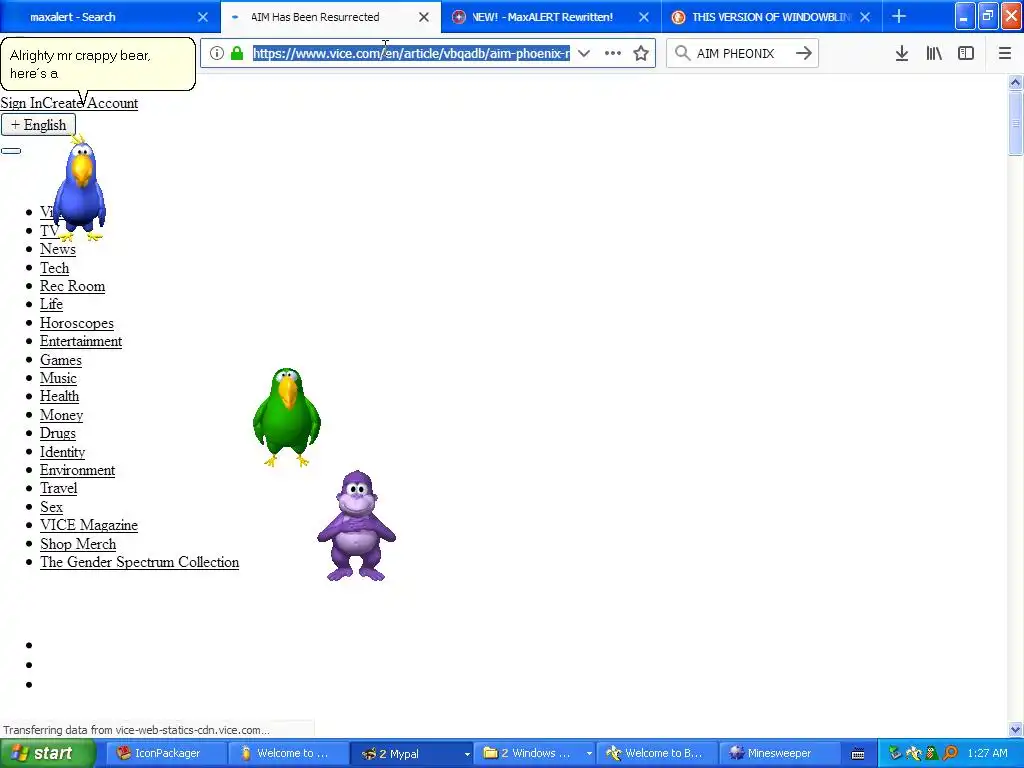
Task: Open the Drugs section link
Action: [x=57, y=434]
